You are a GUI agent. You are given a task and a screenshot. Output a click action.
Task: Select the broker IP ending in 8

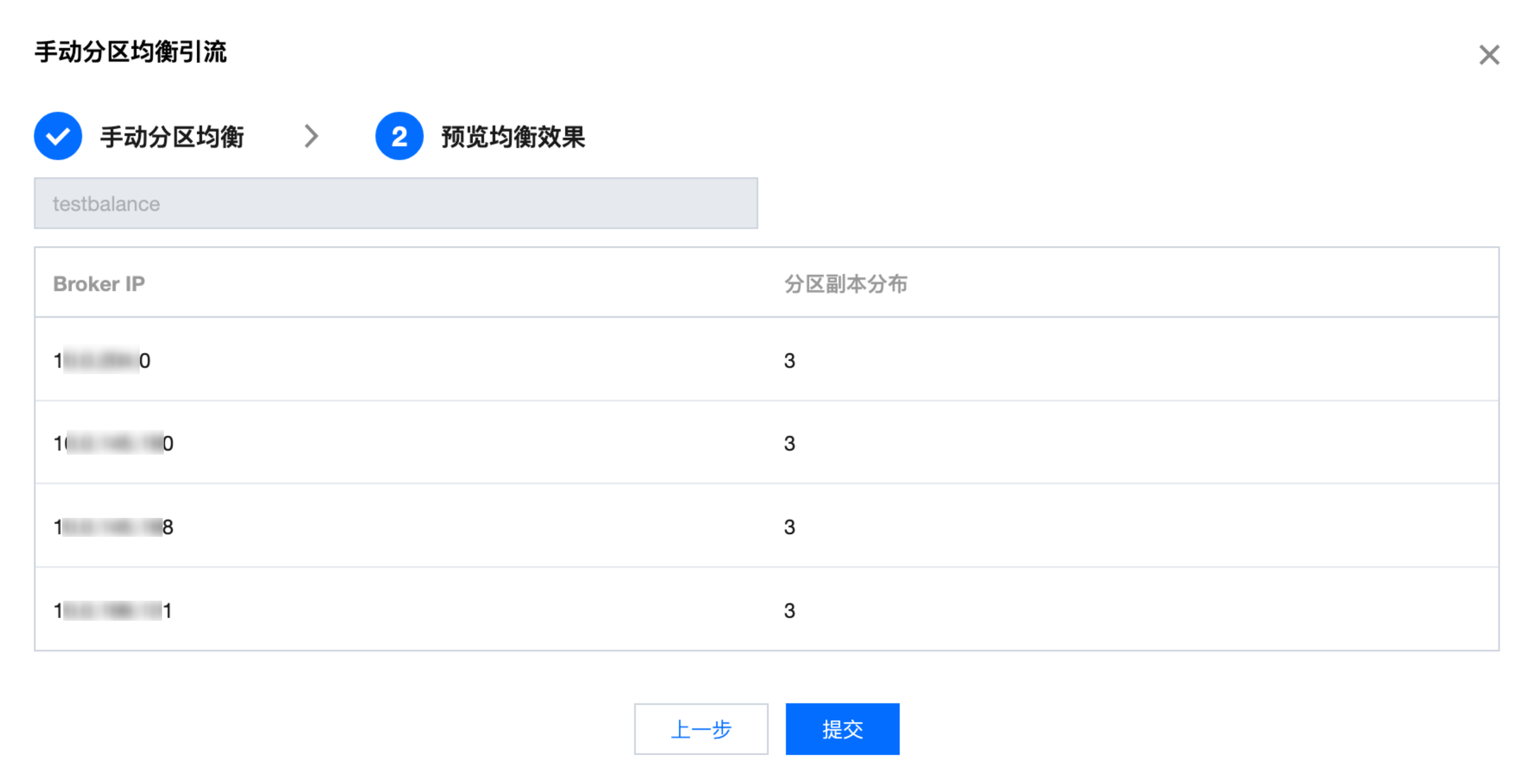point(113,526)
